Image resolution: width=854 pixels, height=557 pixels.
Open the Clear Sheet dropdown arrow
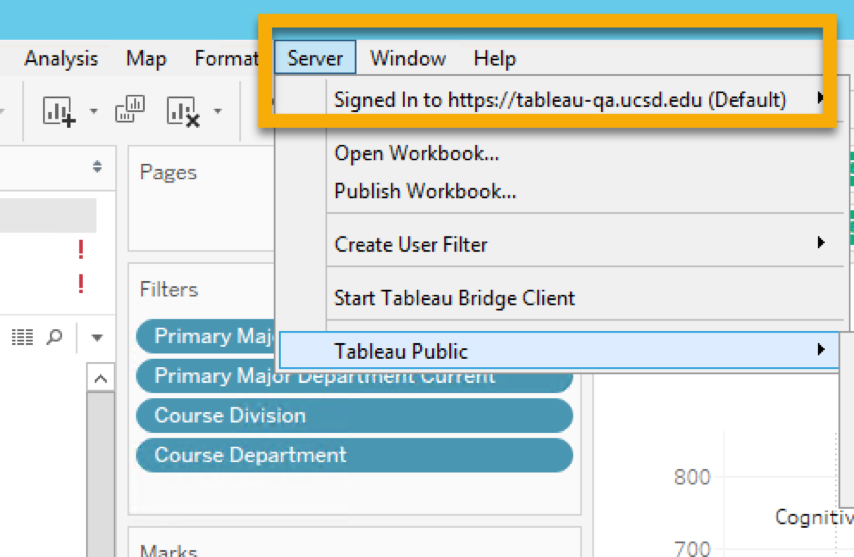(x=218, y=111)
